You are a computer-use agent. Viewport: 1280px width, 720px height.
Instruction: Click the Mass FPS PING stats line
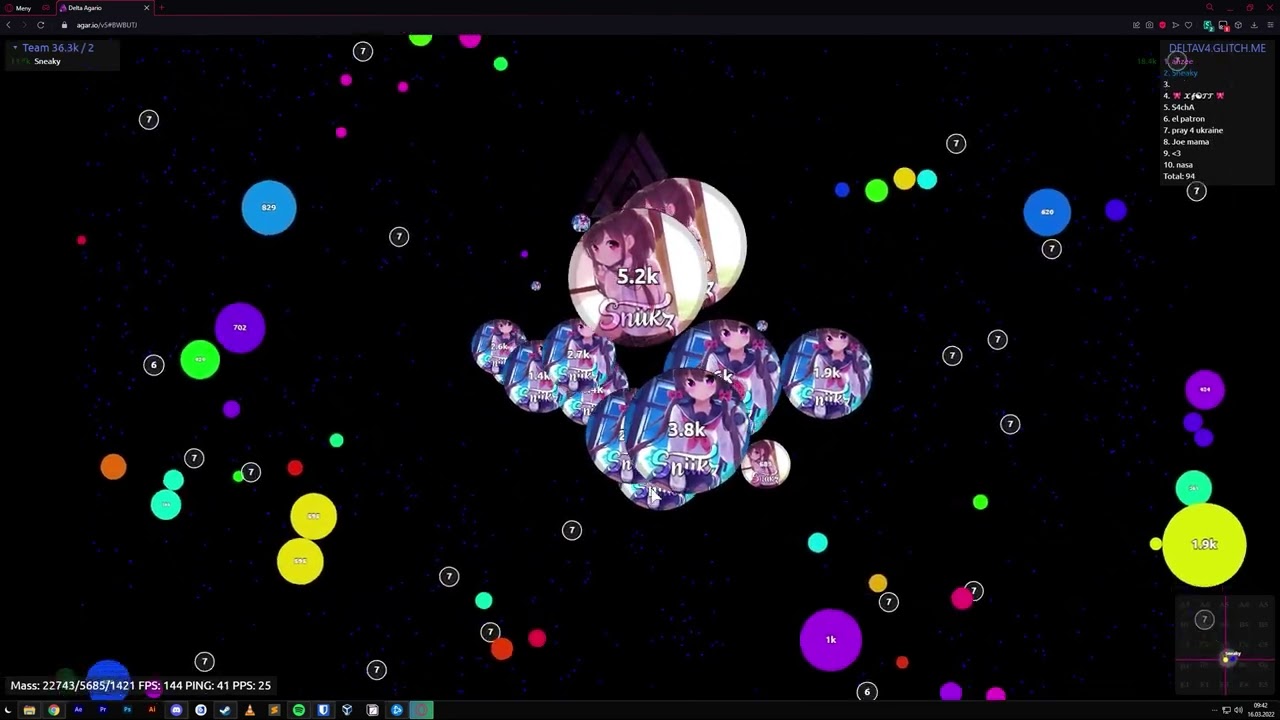141,686
